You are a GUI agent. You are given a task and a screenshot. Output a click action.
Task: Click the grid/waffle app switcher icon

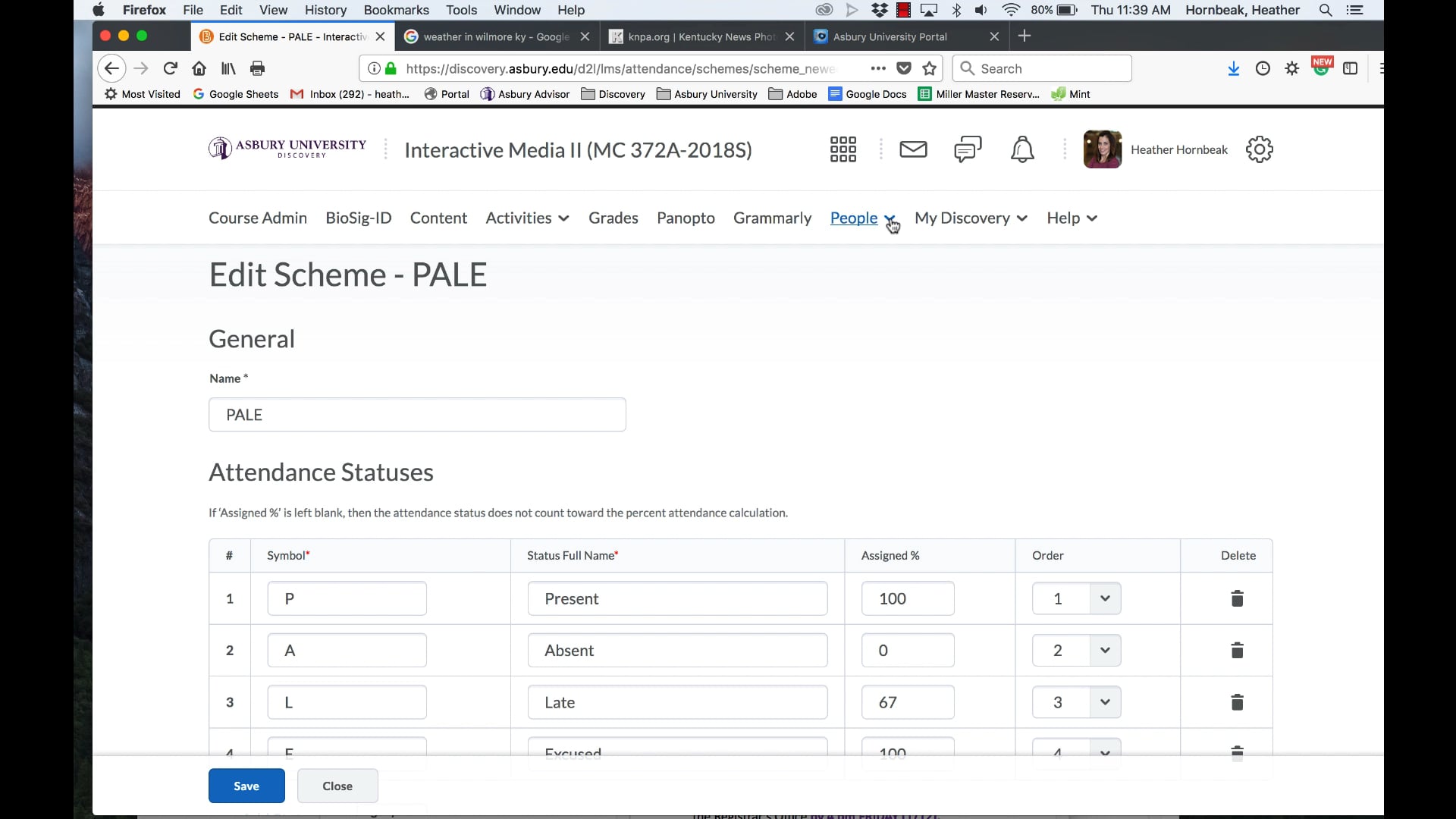click(x=843, y=149)
